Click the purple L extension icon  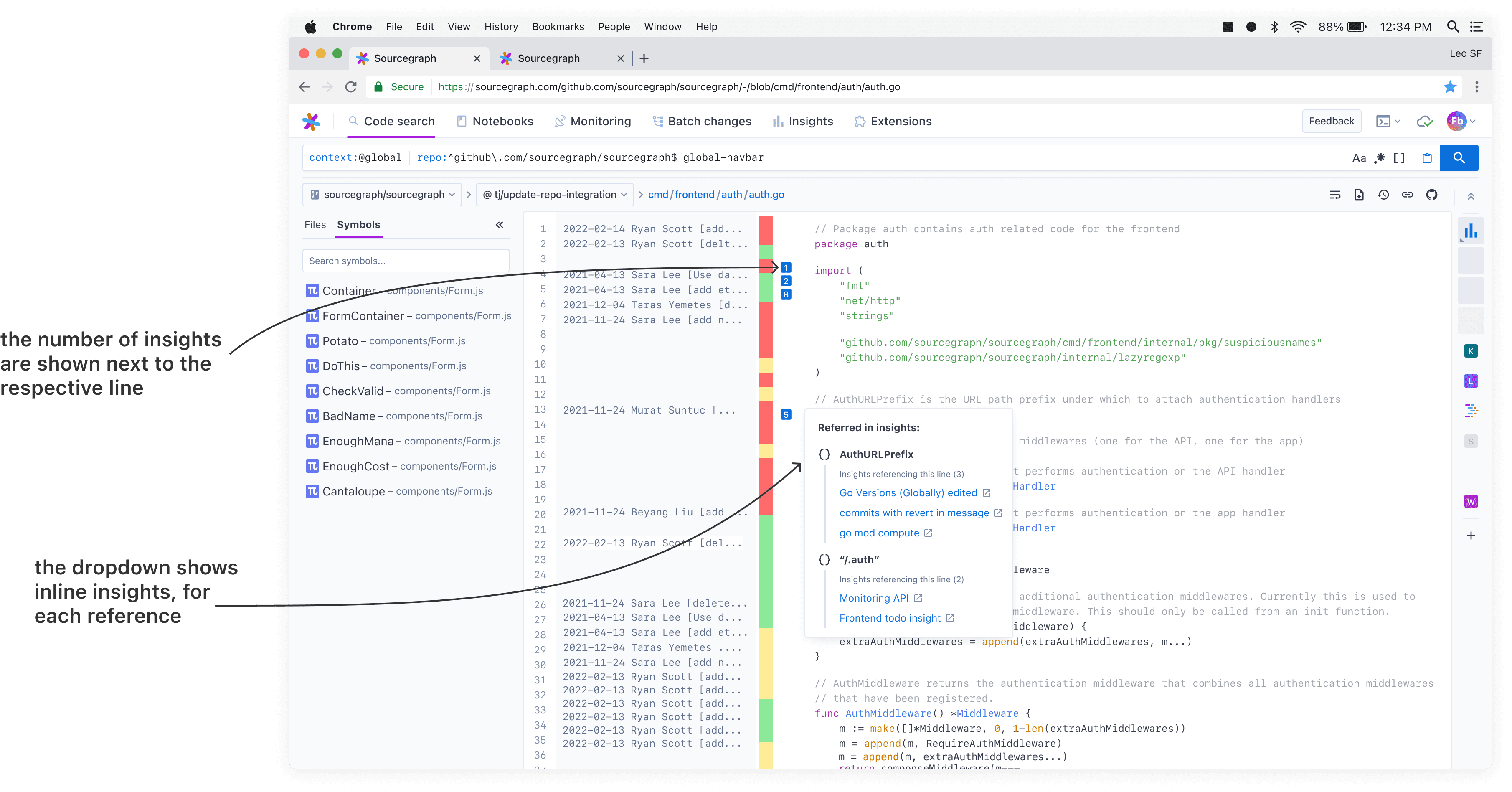pyautogui.click(x=1471, y=381)
